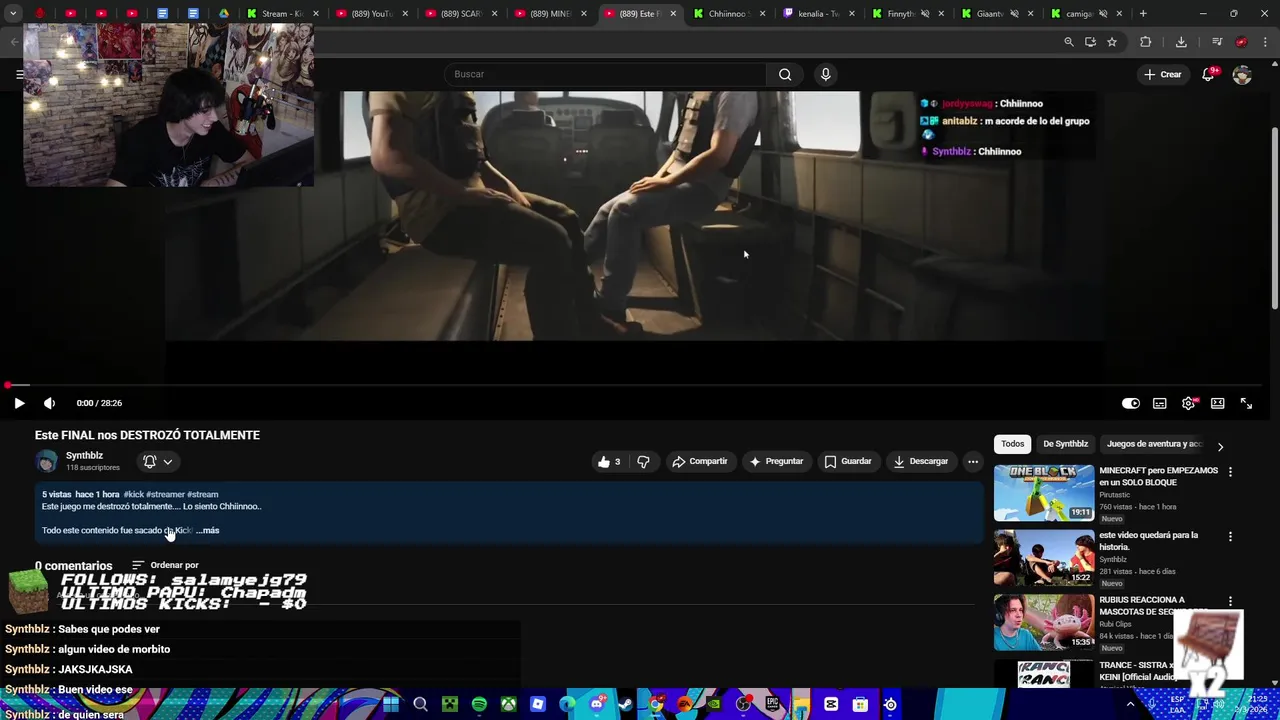Open the Chrome extensions puzzle icon
Screen dimensions: 1280x720
(x=1146, y=42)
